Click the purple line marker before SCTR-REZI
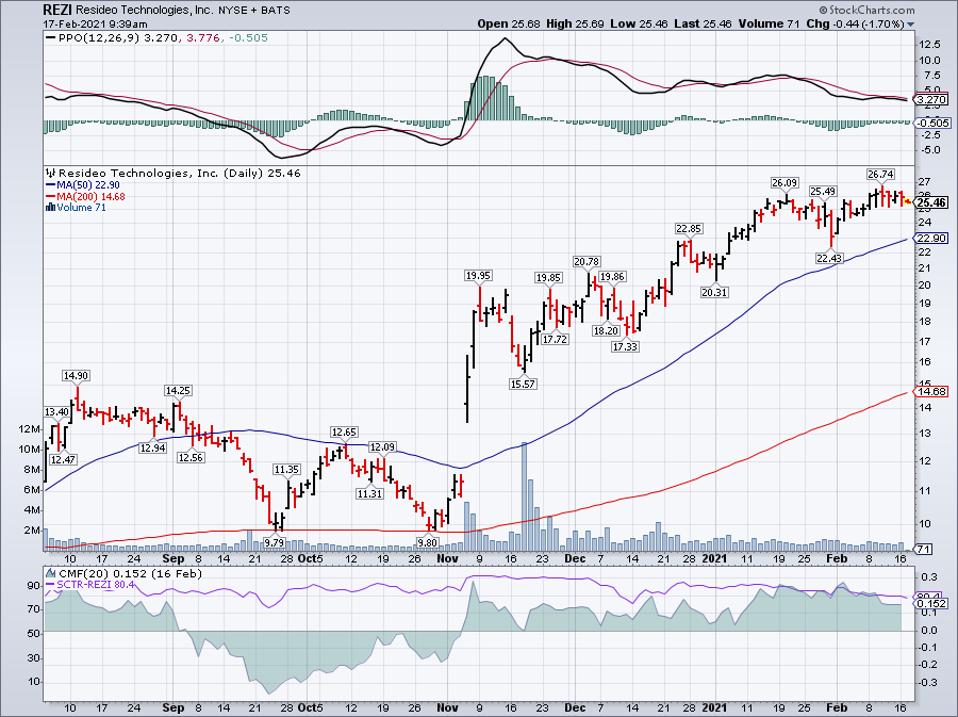958x717 pixels. [x=50, y=584]
